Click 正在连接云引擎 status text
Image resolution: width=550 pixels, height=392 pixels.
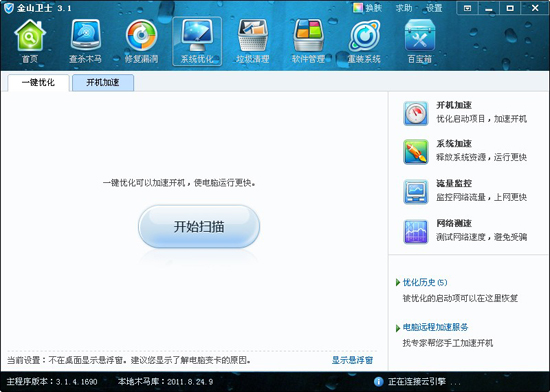423,381
